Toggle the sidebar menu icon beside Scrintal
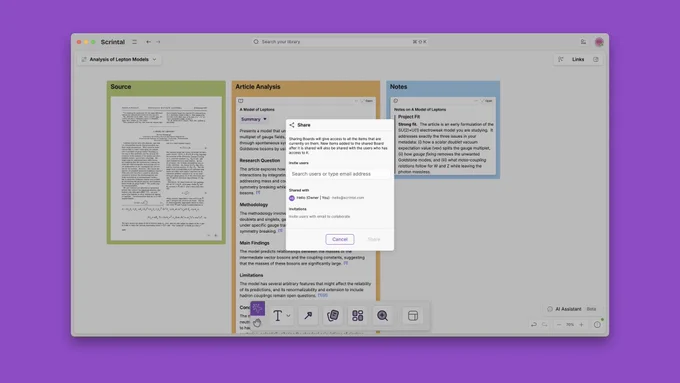Image resolution: width=680 pixels, height=383 pixels. coord(134,42)
